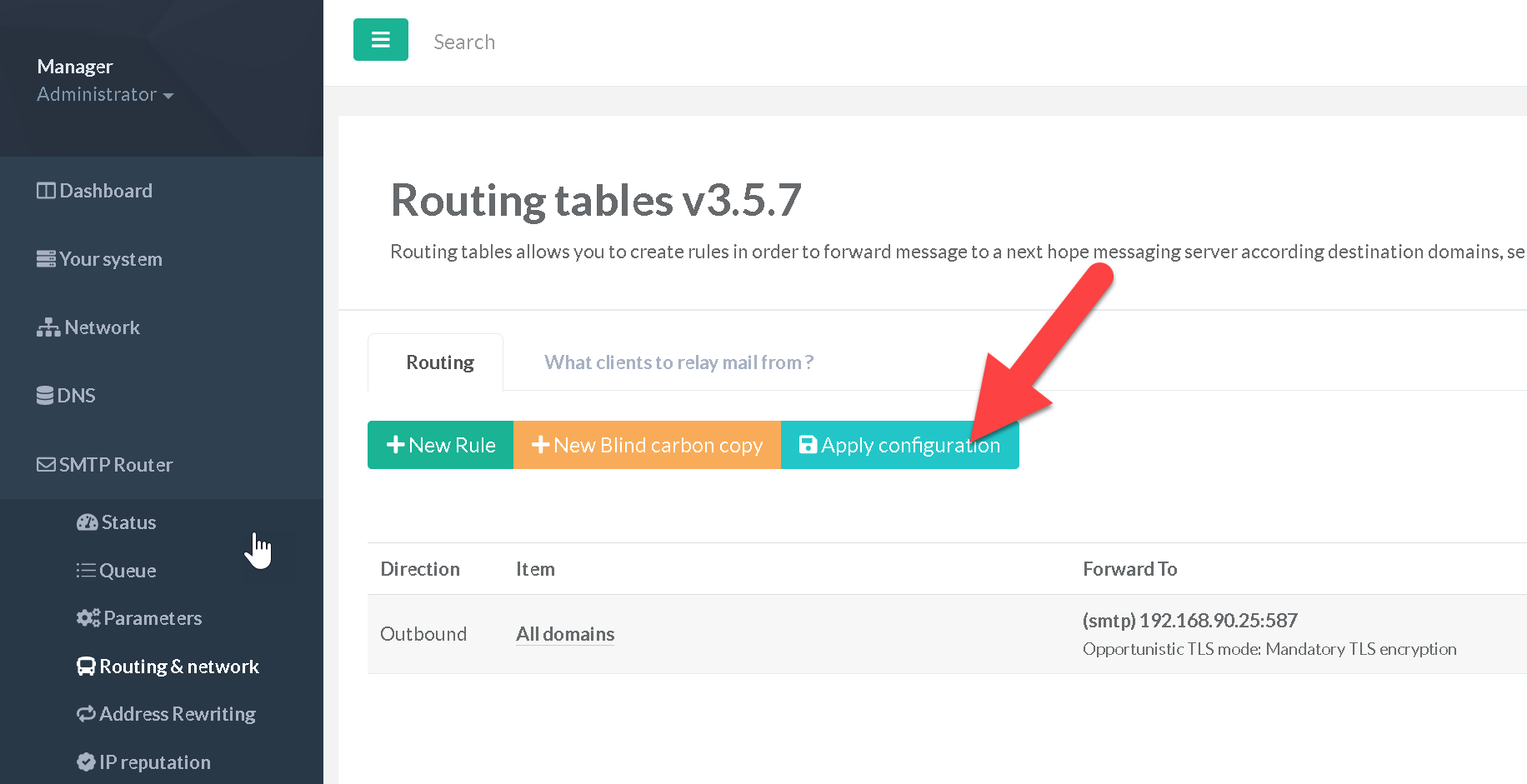Click the IP reputation shield icon

point(86,762)
